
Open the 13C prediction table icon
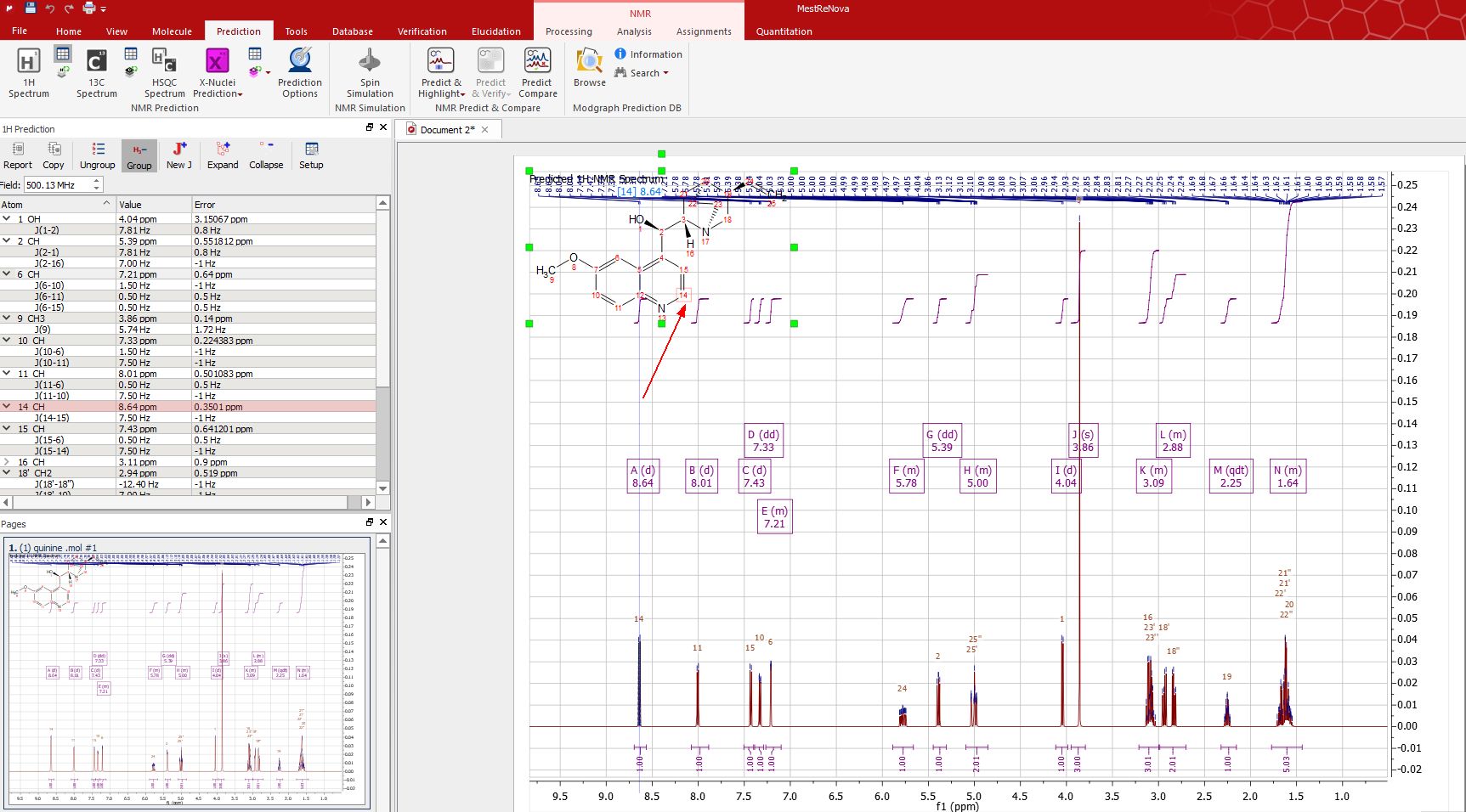130,54
